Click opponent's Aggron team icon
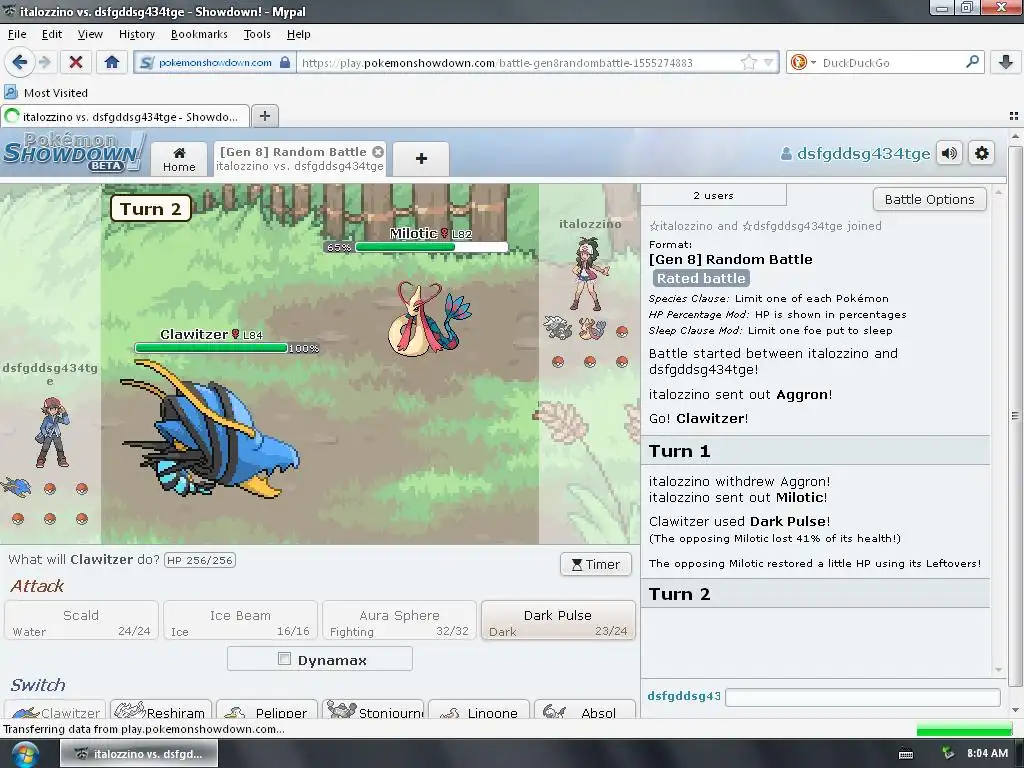The image size is (1024, 768). click(x=558, y=328)
